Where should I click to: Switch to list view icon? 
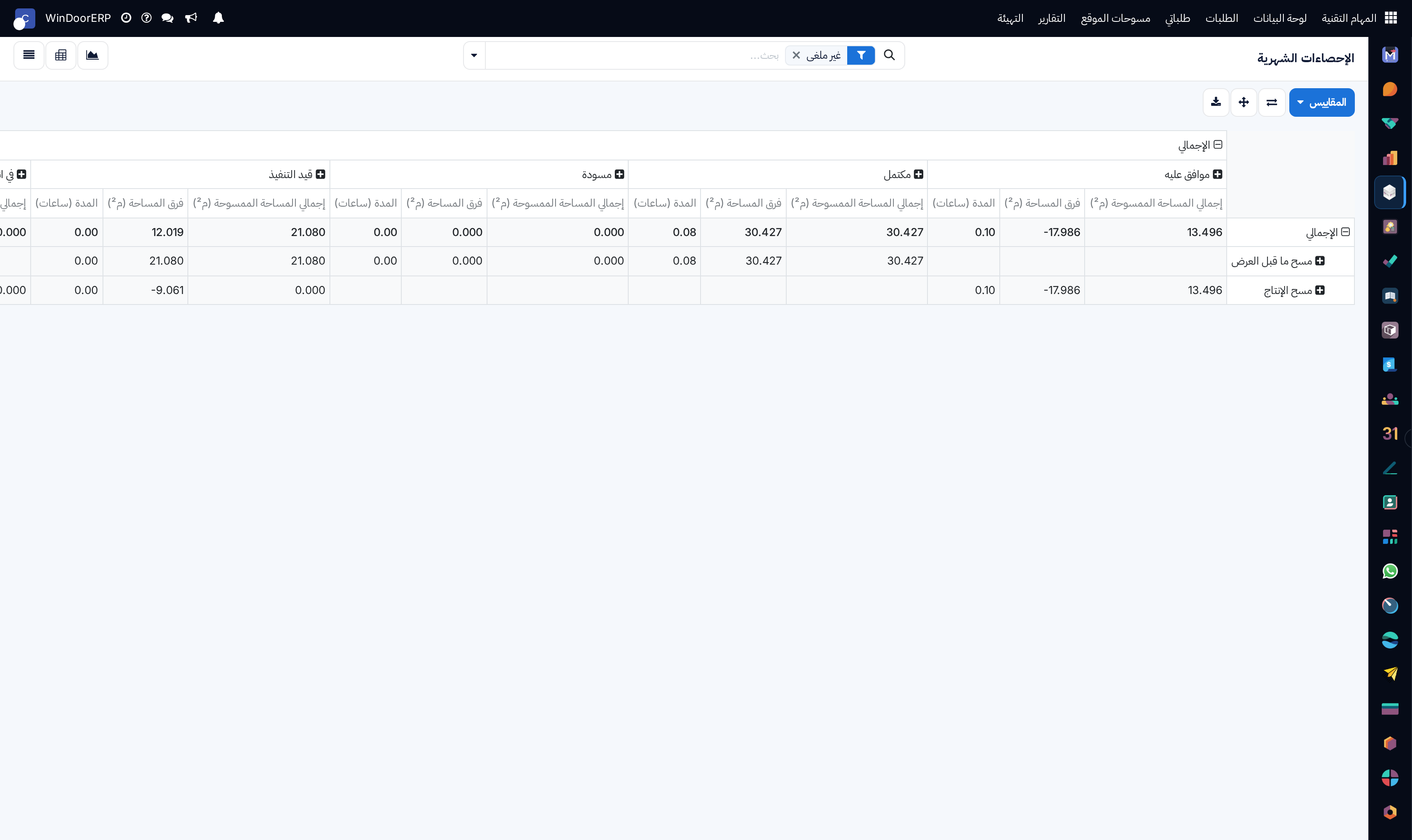coord(29,55)
